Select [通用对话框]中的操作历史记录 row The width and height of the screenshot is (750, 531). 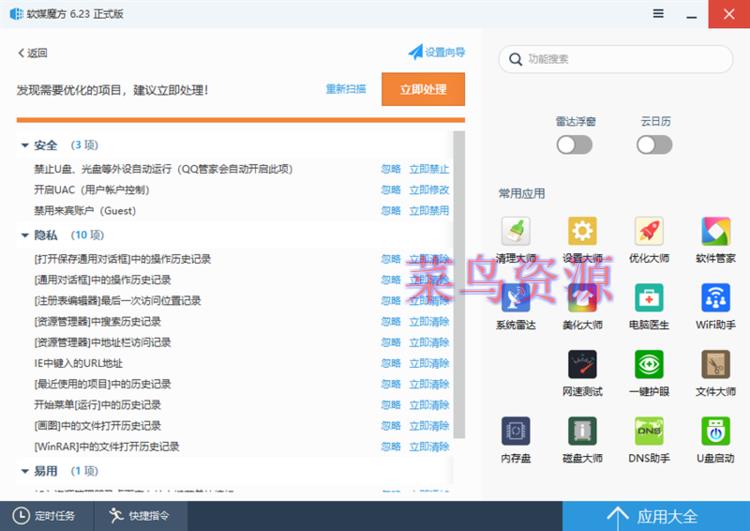[x=234, y=280]
